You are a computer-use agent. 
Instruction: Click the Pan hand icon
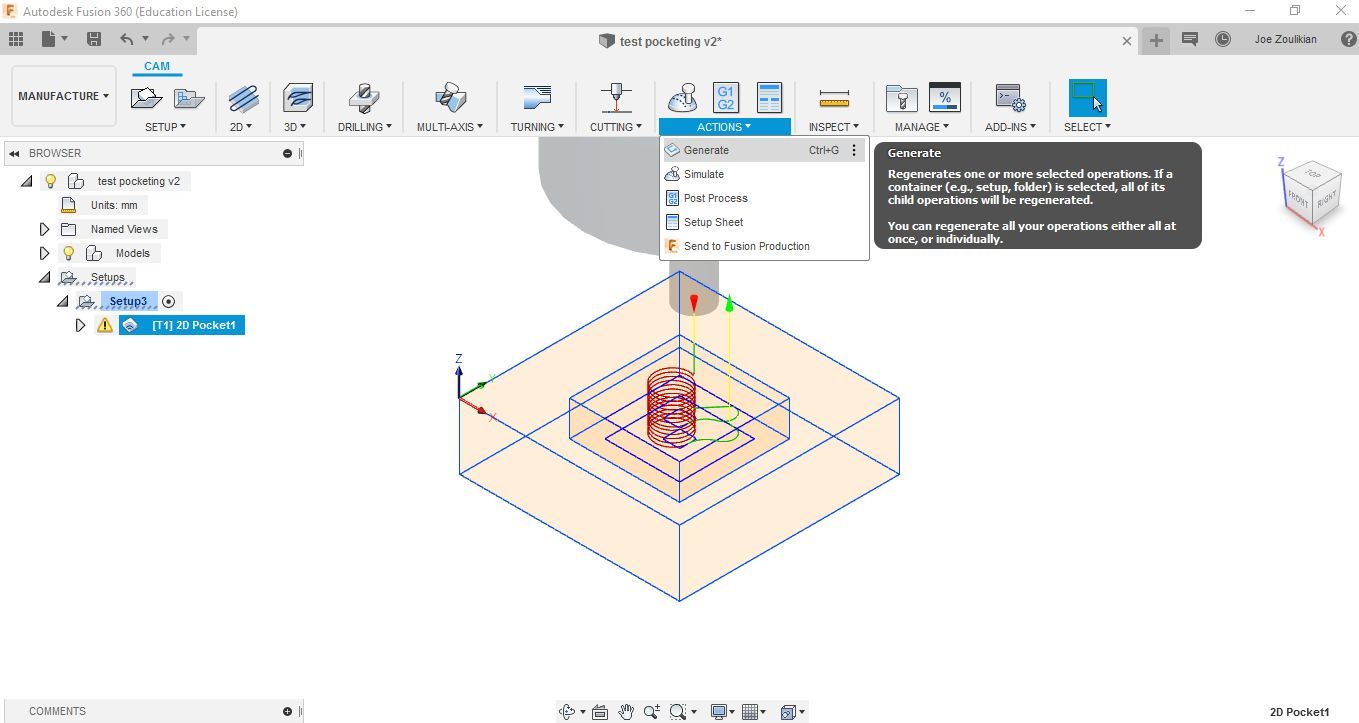626,712
